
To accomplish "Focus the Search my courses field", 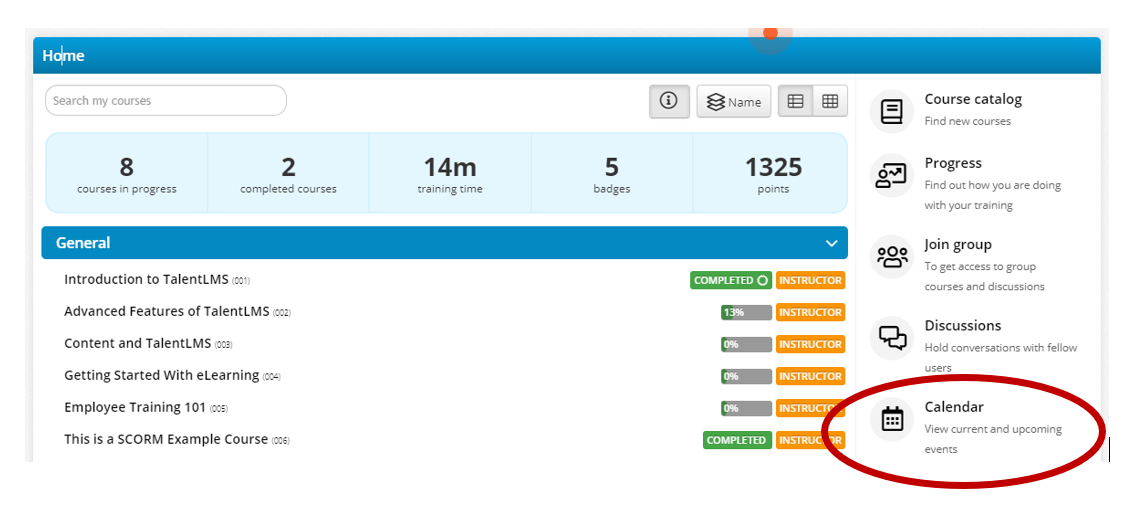I will (166, 100).
